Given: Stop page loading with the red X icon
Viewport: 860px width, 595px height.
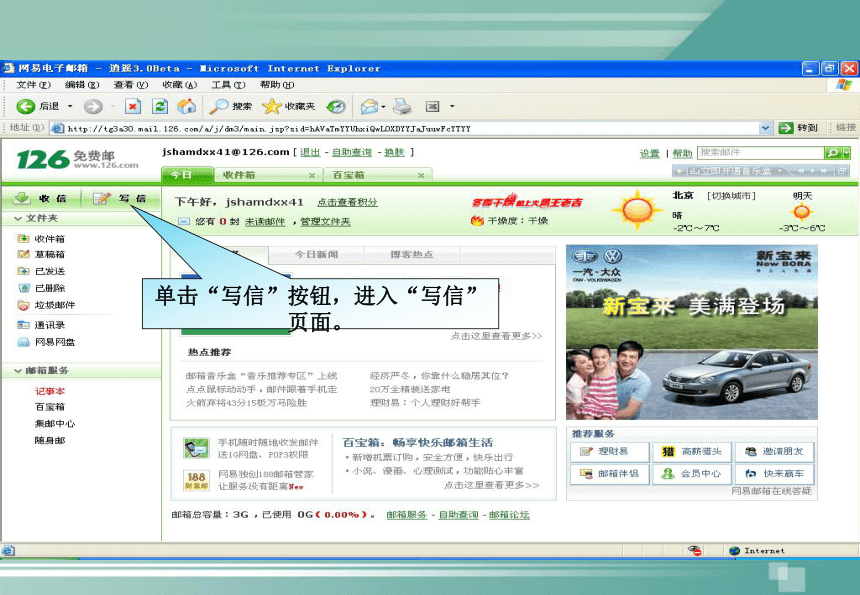Looking at the screenshot, I should 133,106.
